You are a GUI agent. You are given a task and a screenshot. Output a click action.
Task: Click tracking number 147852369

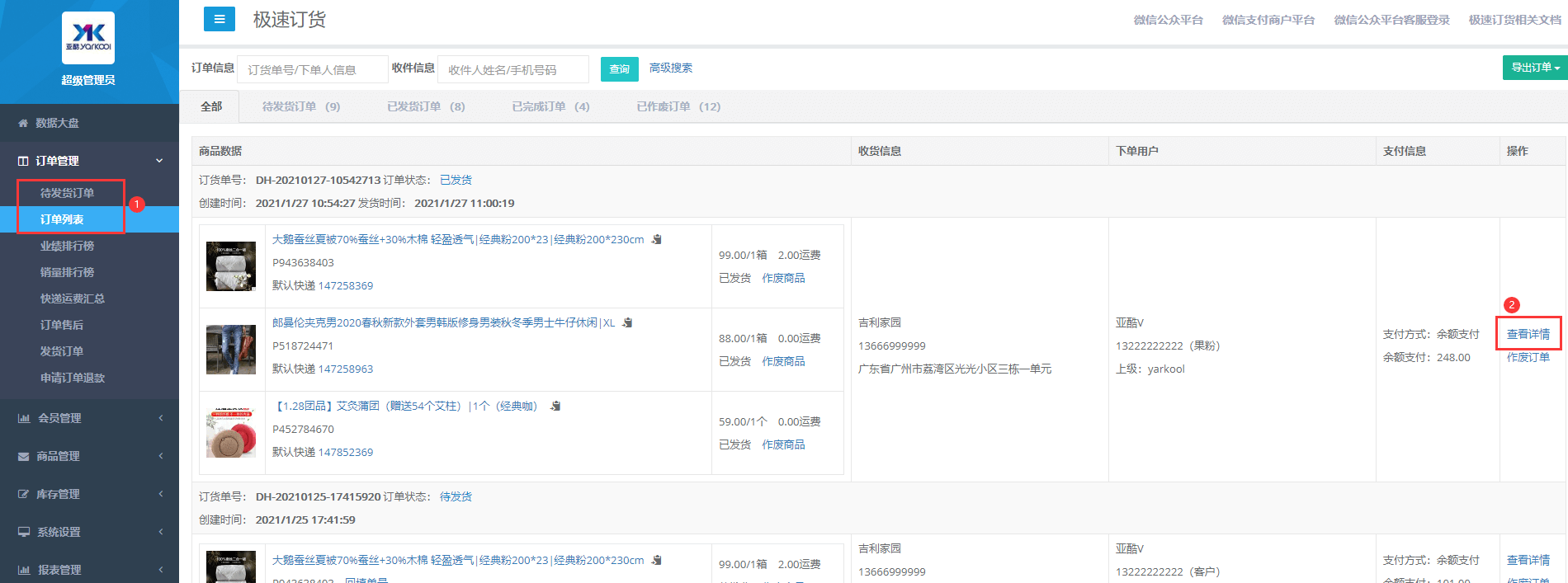coord(346,452)
